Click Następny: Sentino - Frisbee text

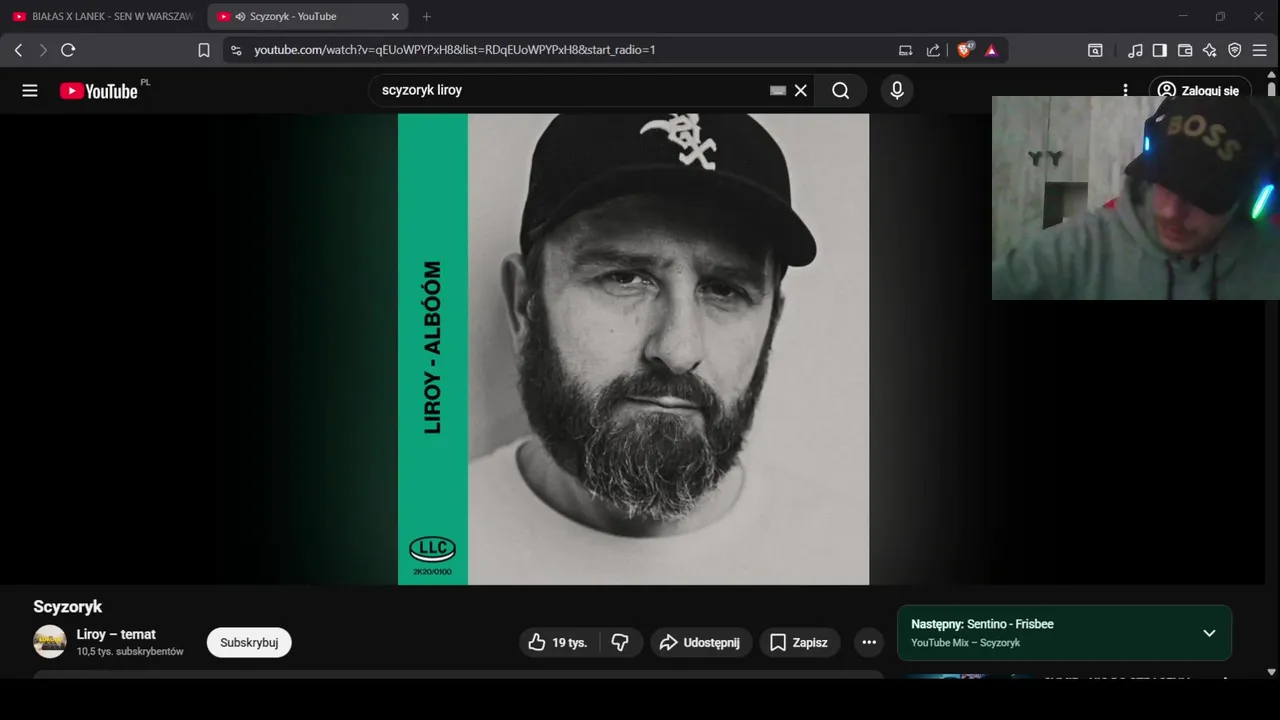click(x=982, y=624)
